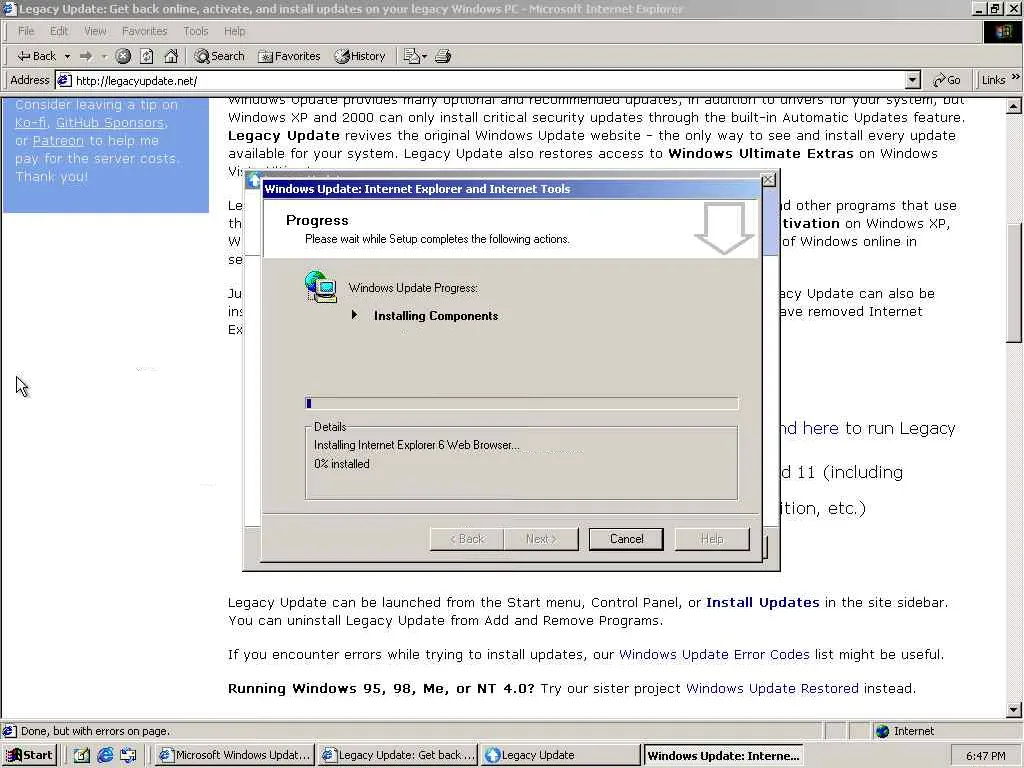Open the History toolbar button
This screenshot has height=768, width=1024.
point(360,56)
